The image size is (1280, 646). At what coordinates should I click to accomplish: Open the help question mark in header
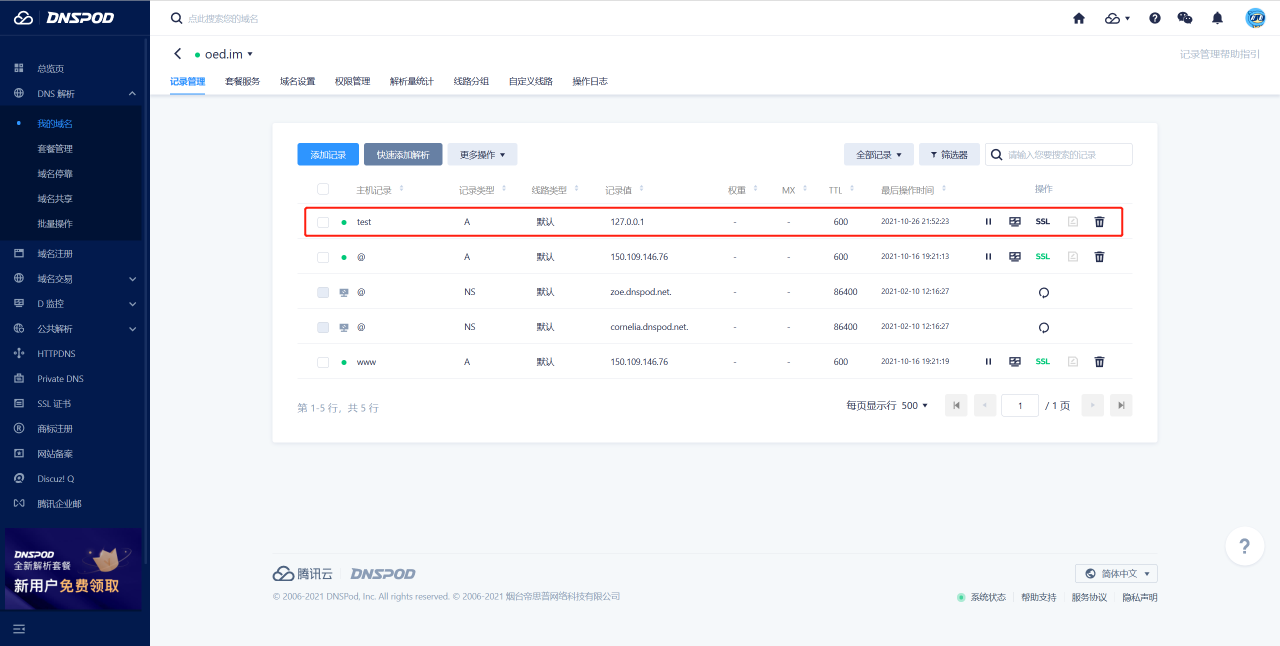point(1155,18)
